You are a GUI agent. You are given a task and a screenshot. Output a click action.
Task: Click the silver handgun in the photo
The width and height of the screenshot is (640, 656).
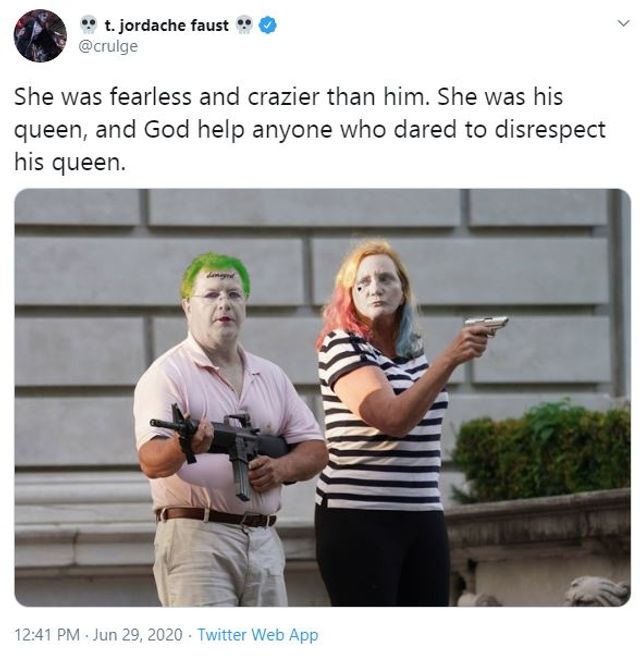tap(486, 325)
